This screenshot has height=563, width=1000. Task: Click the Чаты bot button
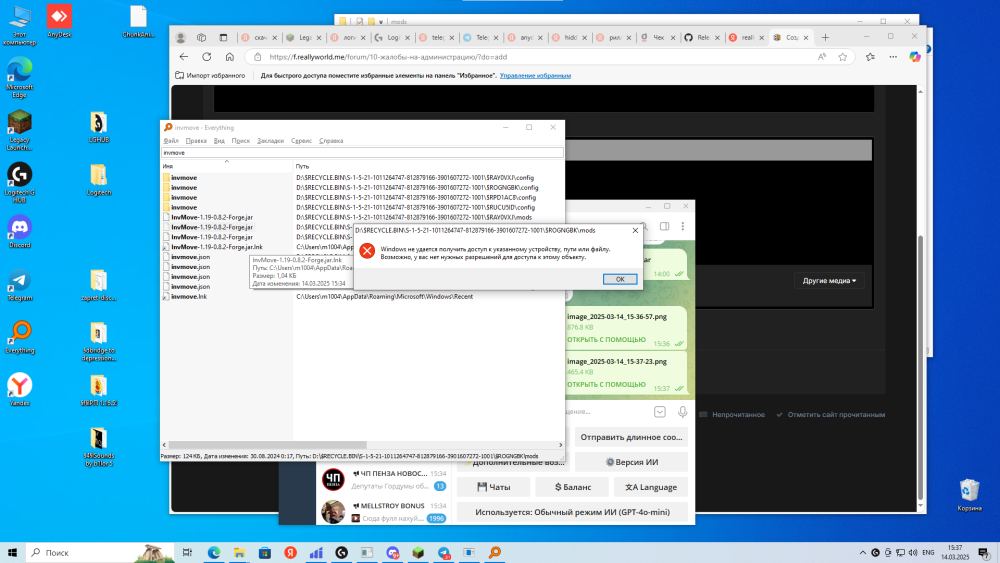(493, 486)
